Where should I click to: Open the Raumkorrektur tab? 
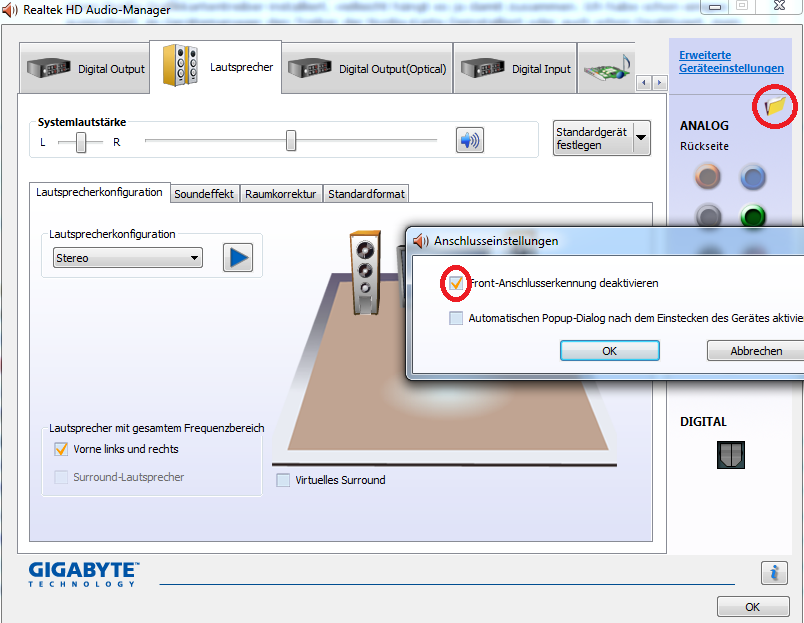click(281, 194)
